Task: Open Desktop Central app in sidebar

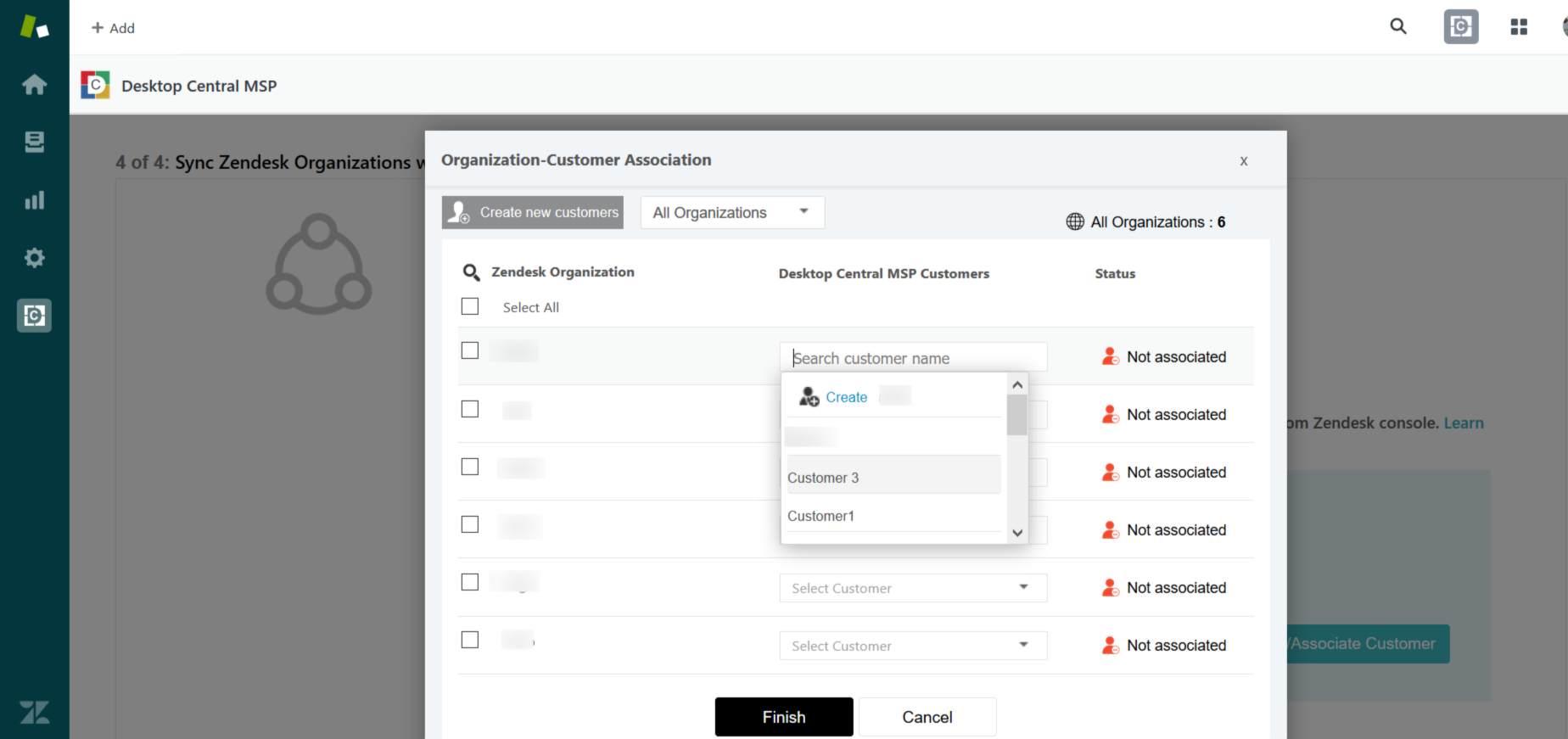Action: (x=34, y=316)
